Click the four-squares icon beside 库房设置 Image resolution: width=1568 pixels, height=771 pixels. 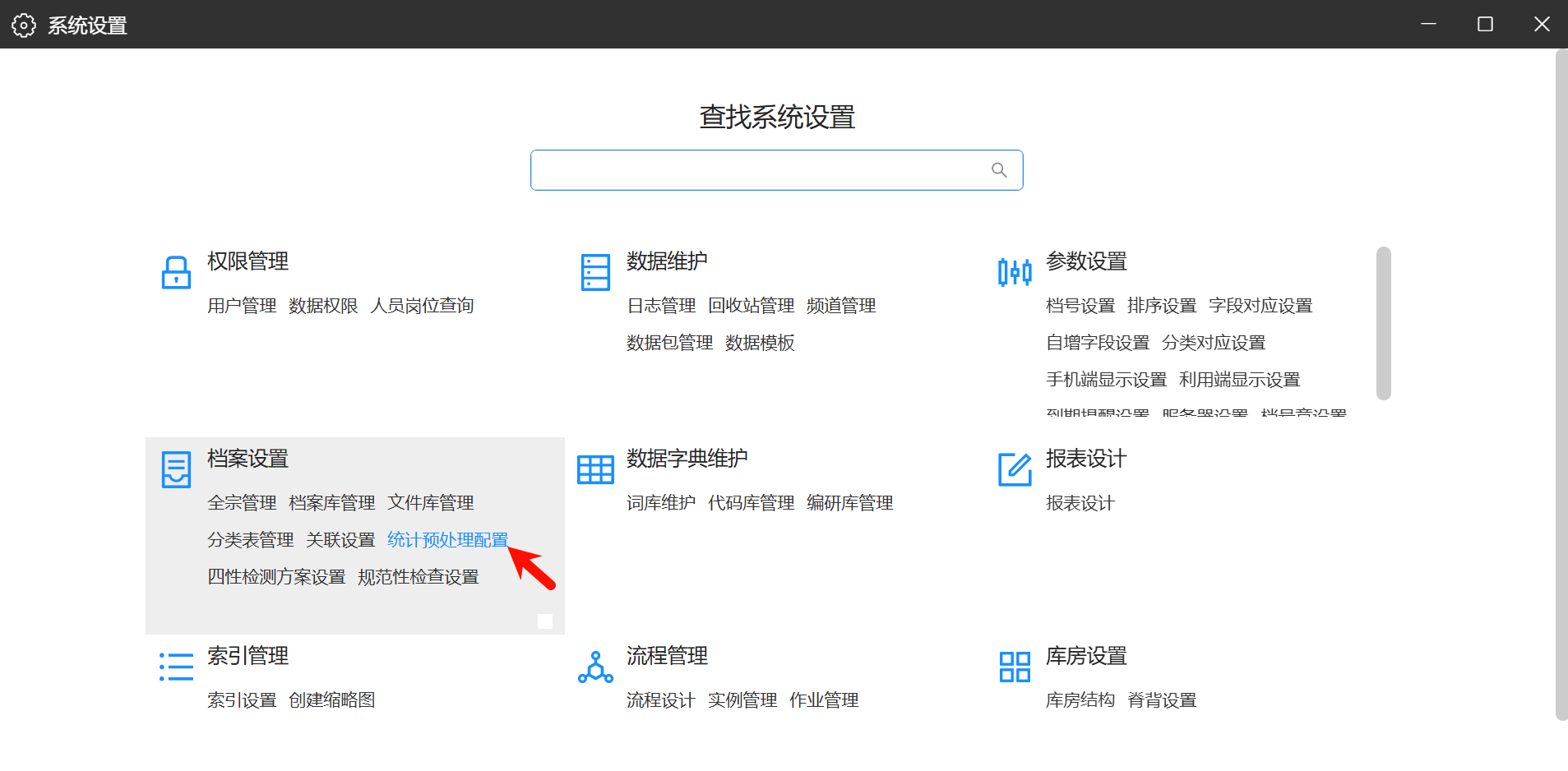point(1015,667)
